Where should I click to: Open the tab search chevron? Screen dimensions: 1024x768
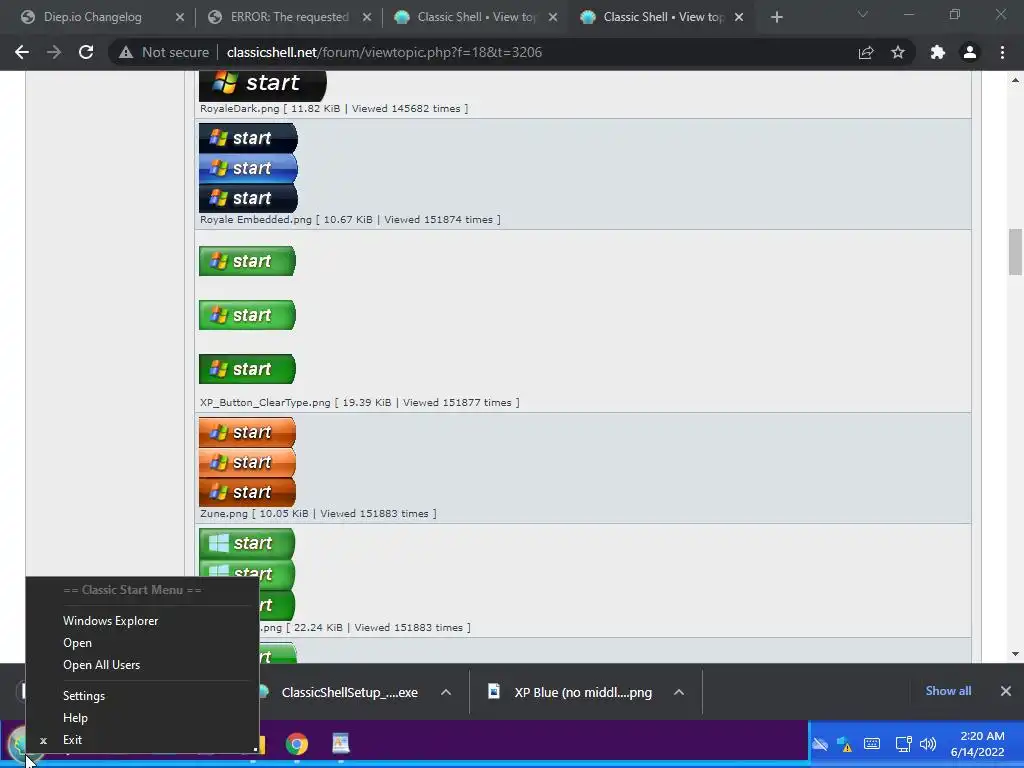(x=863, y=14)
